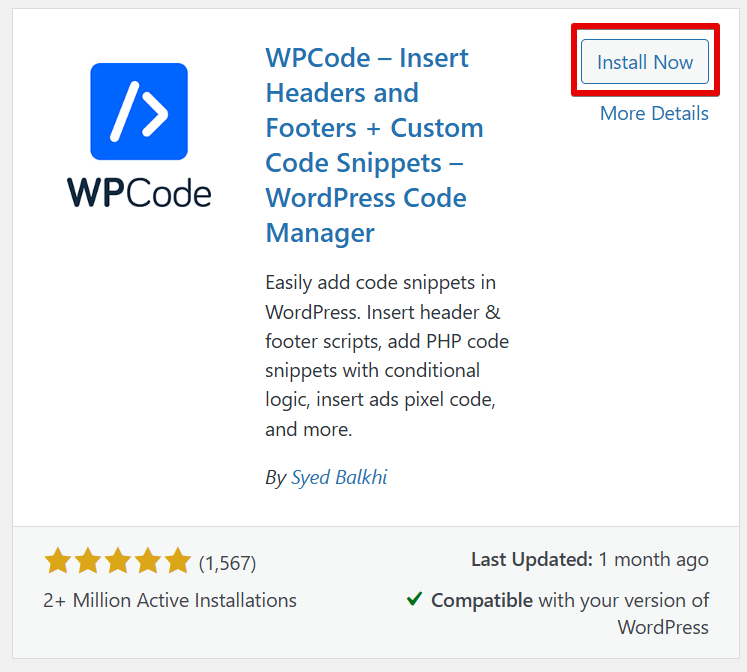Click the WPCode plugin logo thumbnail
This screenshot has width=747, height=672.
[x=139, y=135]
